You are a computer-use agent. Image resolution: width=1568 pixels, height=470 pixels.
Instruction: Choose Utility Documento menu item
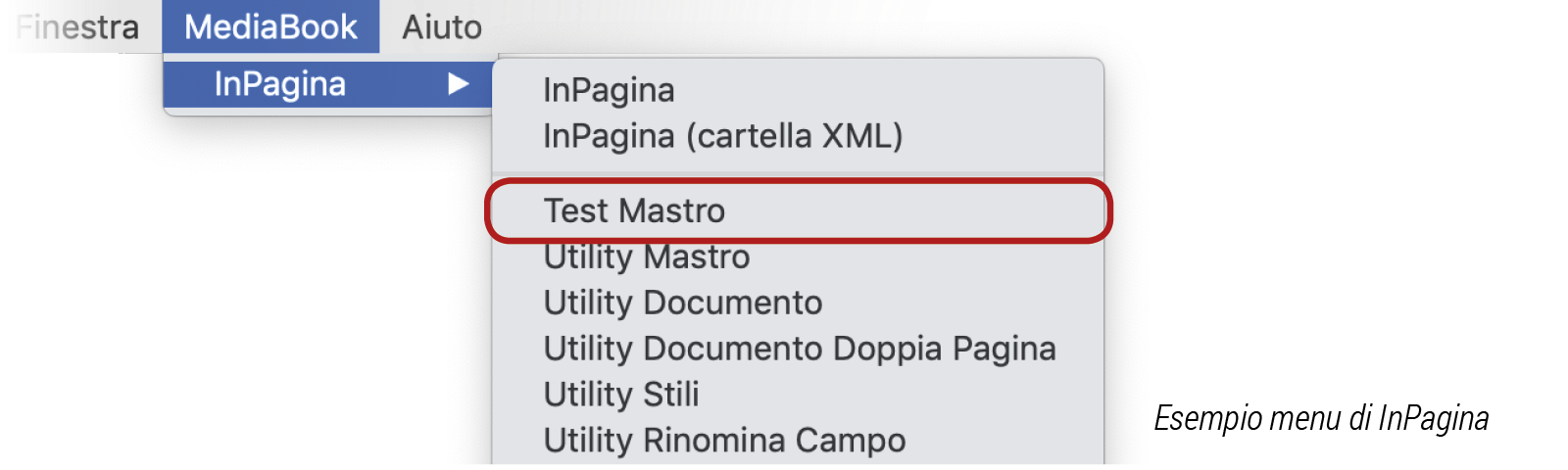coord(683,303)
